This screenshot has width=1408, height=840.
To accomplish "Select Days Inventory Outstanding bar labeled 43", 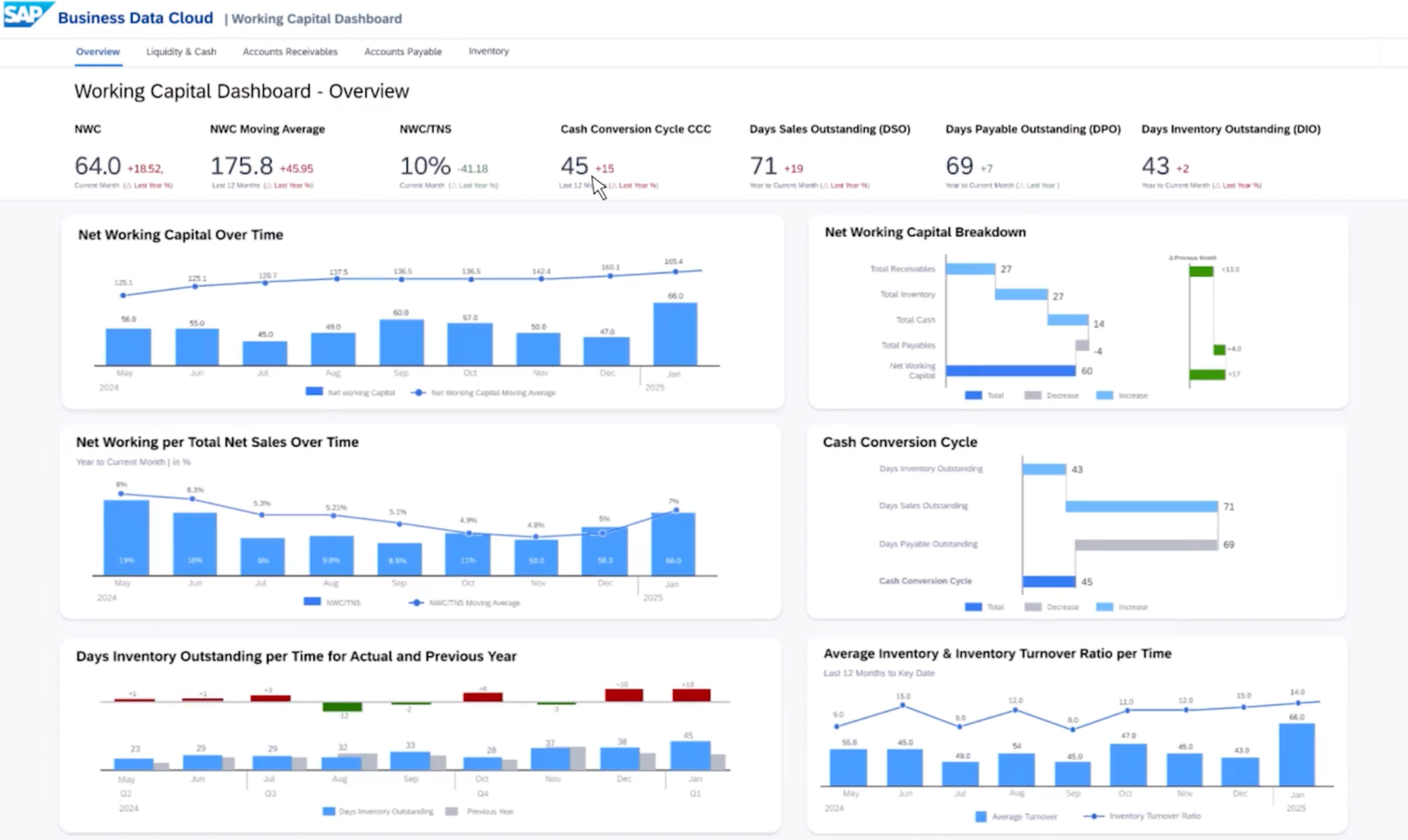I will tap(1045, 470).
